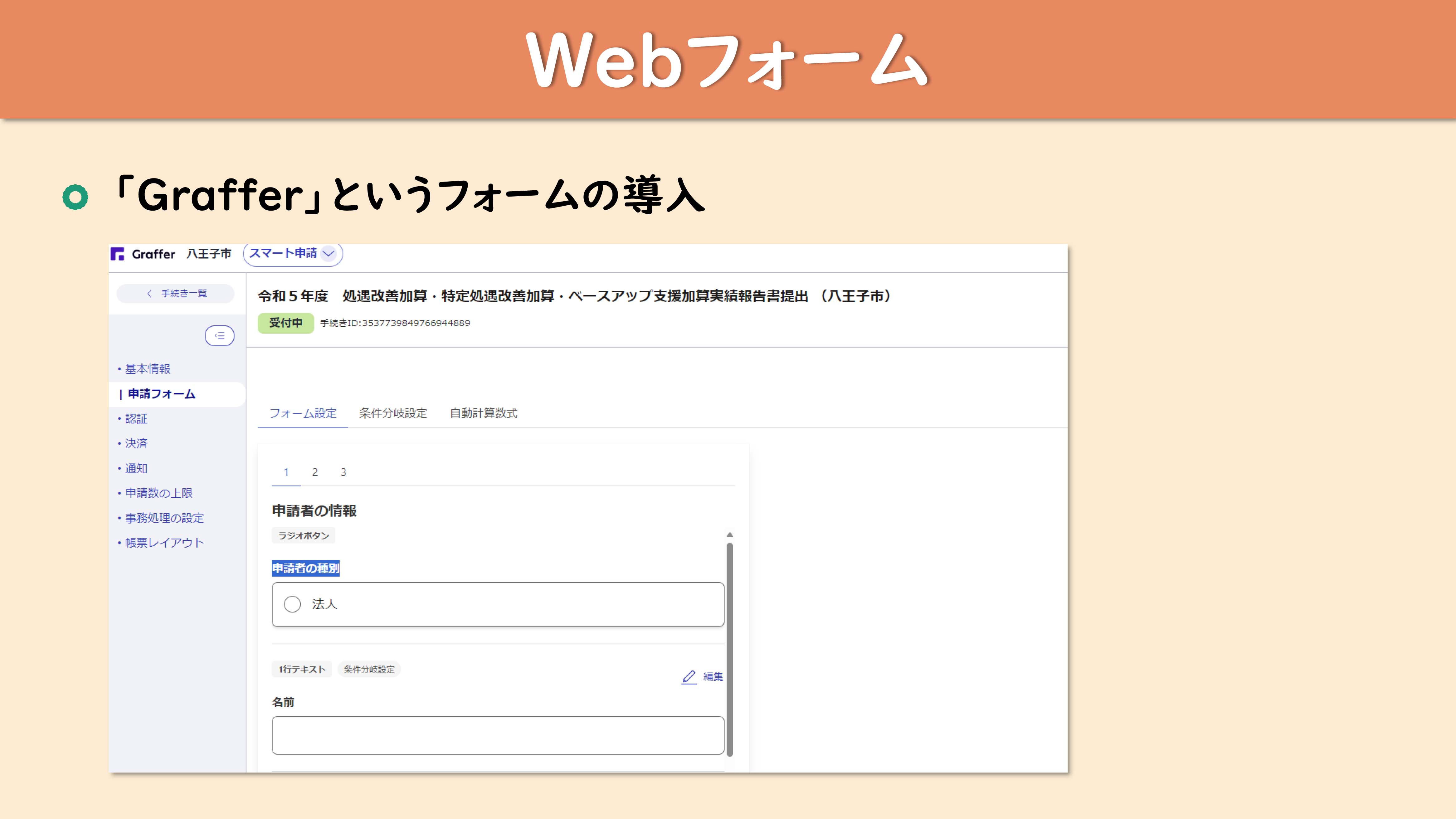The height and width of the screenshot is (819, 1456).
Task: Open the 認証 sidebar item
Action: [136, 419]
